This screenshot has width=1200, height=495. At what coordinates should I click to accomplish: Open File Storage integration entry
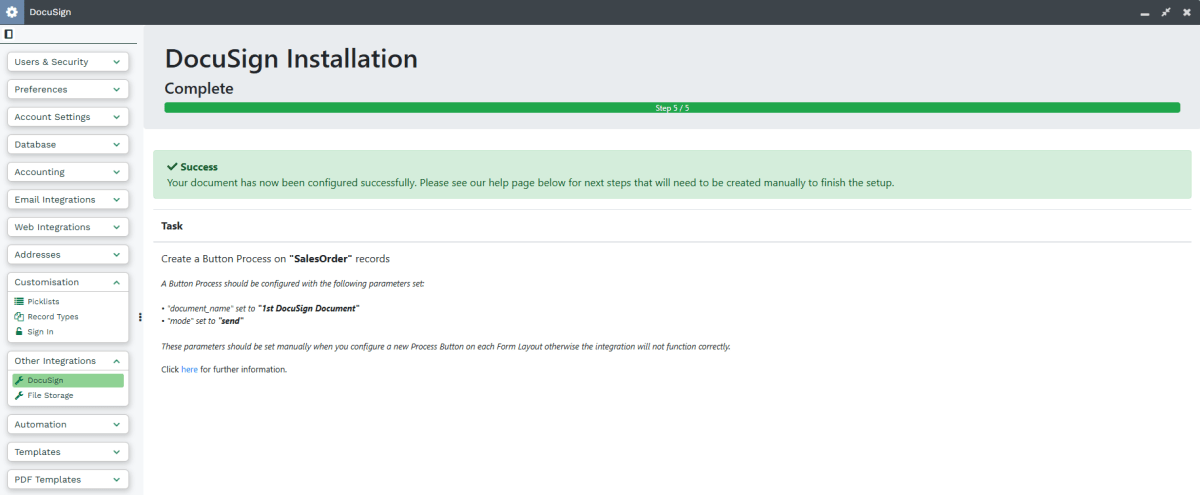[68, 395]
